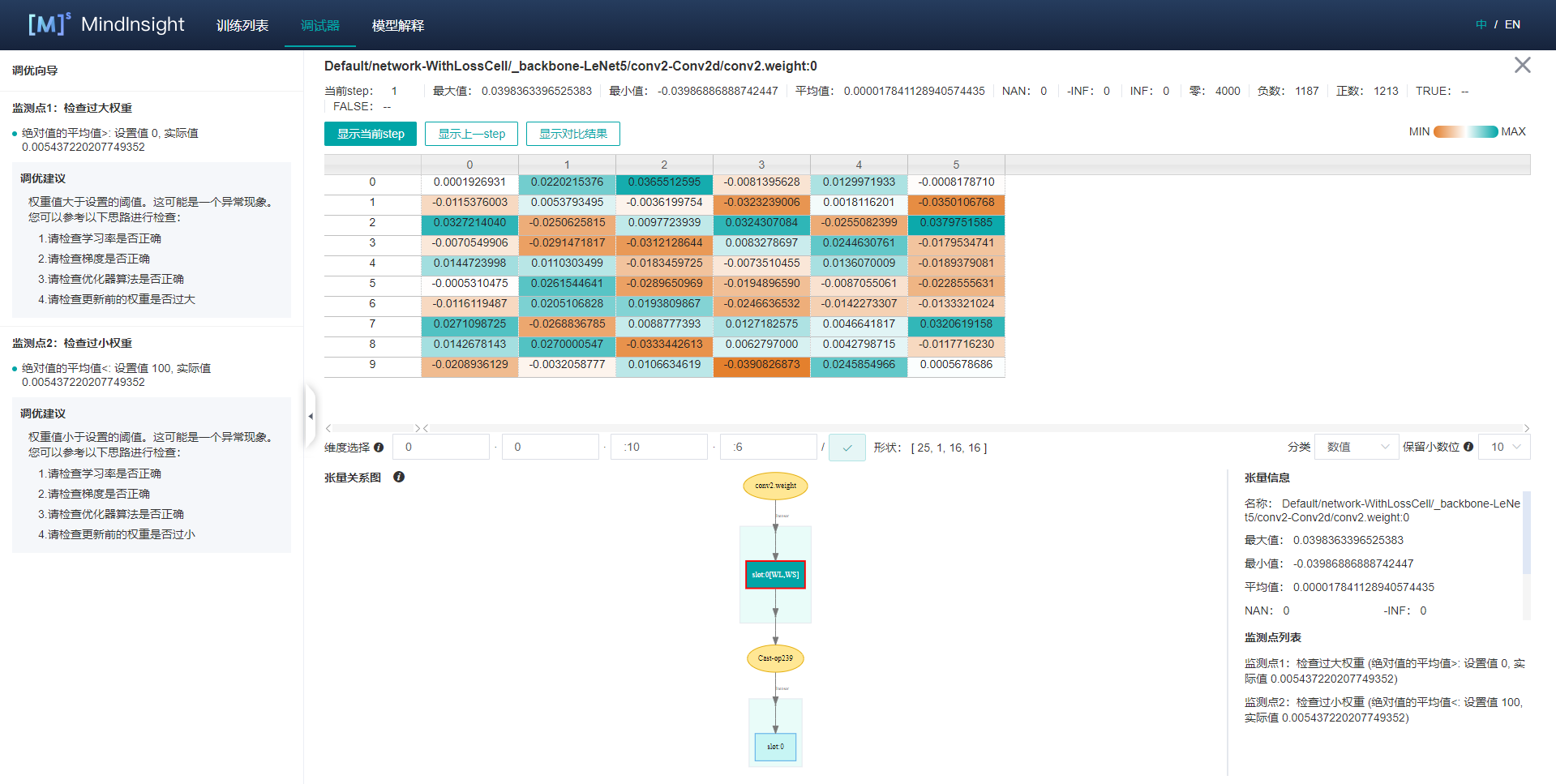This screenshot has height=784, width=1556.
Task: Click the 显示上一step button
Action: coord(472,134)
